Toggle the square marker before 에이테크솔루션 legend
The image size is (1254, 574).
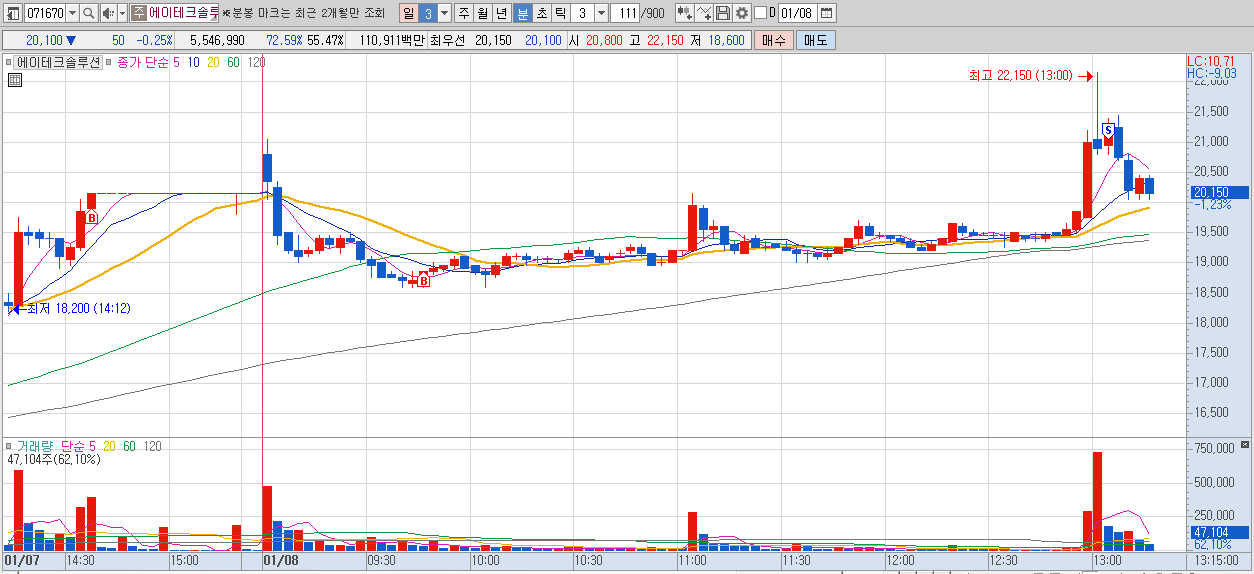10,62
